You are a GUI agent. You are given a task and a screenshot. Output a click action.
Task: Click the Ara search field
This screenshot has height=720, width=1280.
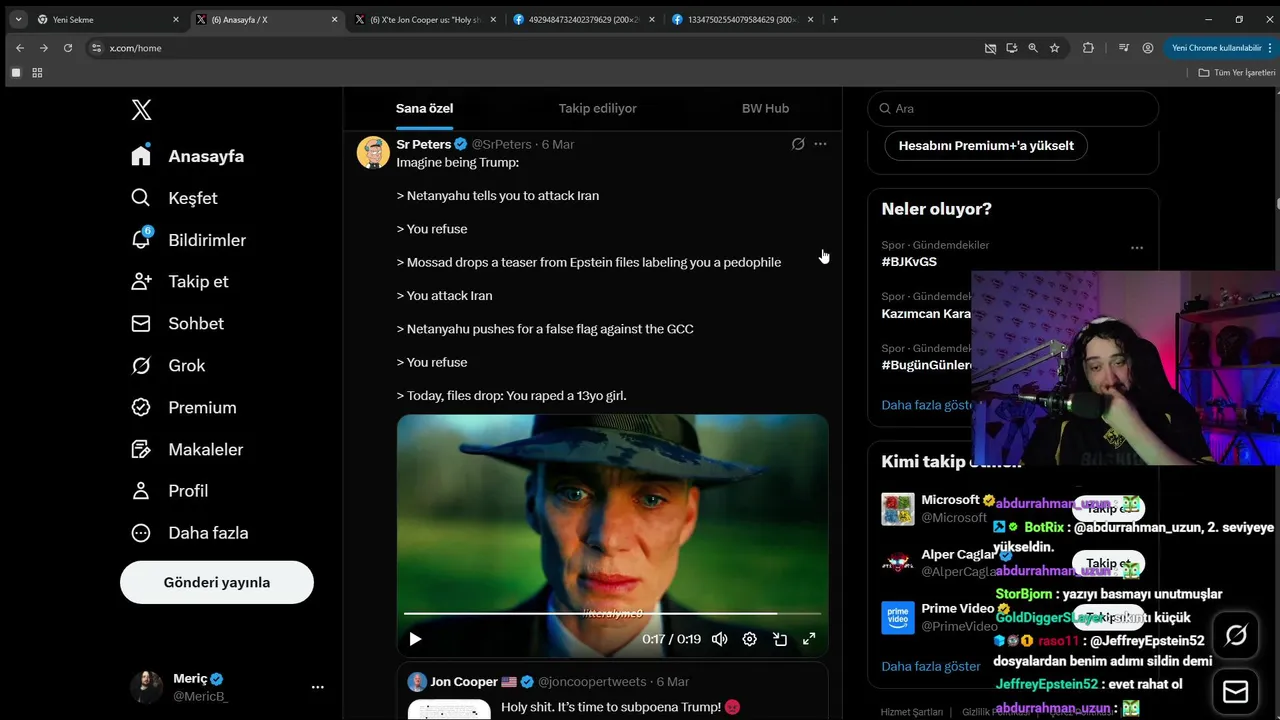(1013, 108)
